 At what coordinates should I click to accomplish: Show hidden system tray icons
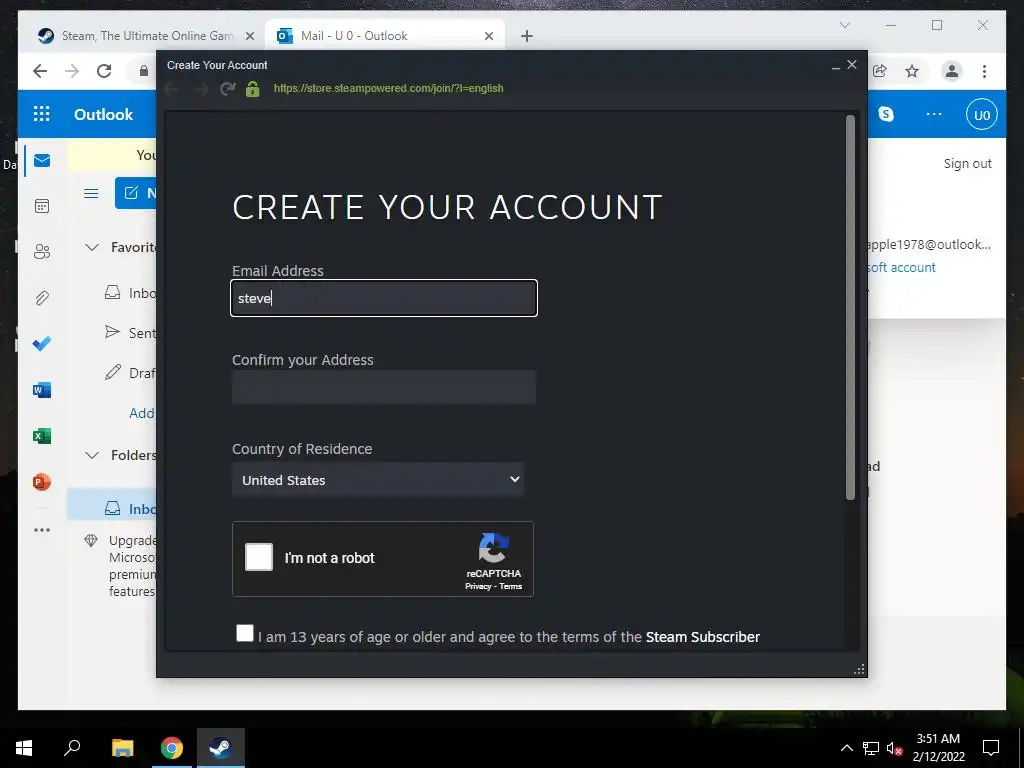tap(846, 748)
